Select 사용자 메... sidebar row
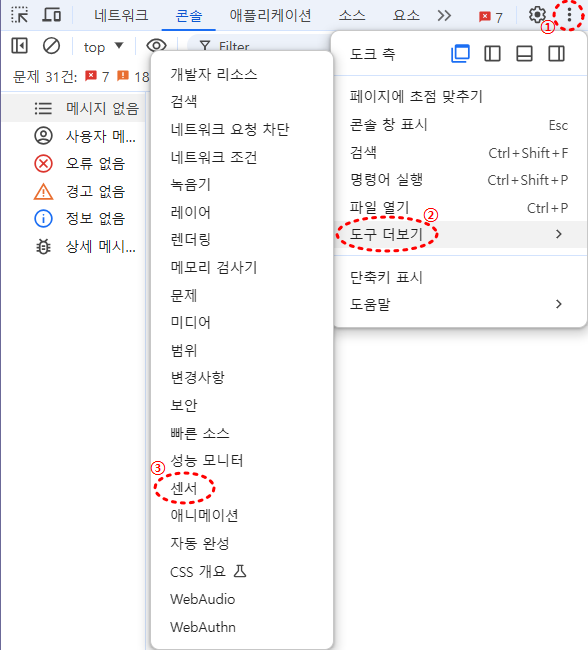 tap(75, 136)
